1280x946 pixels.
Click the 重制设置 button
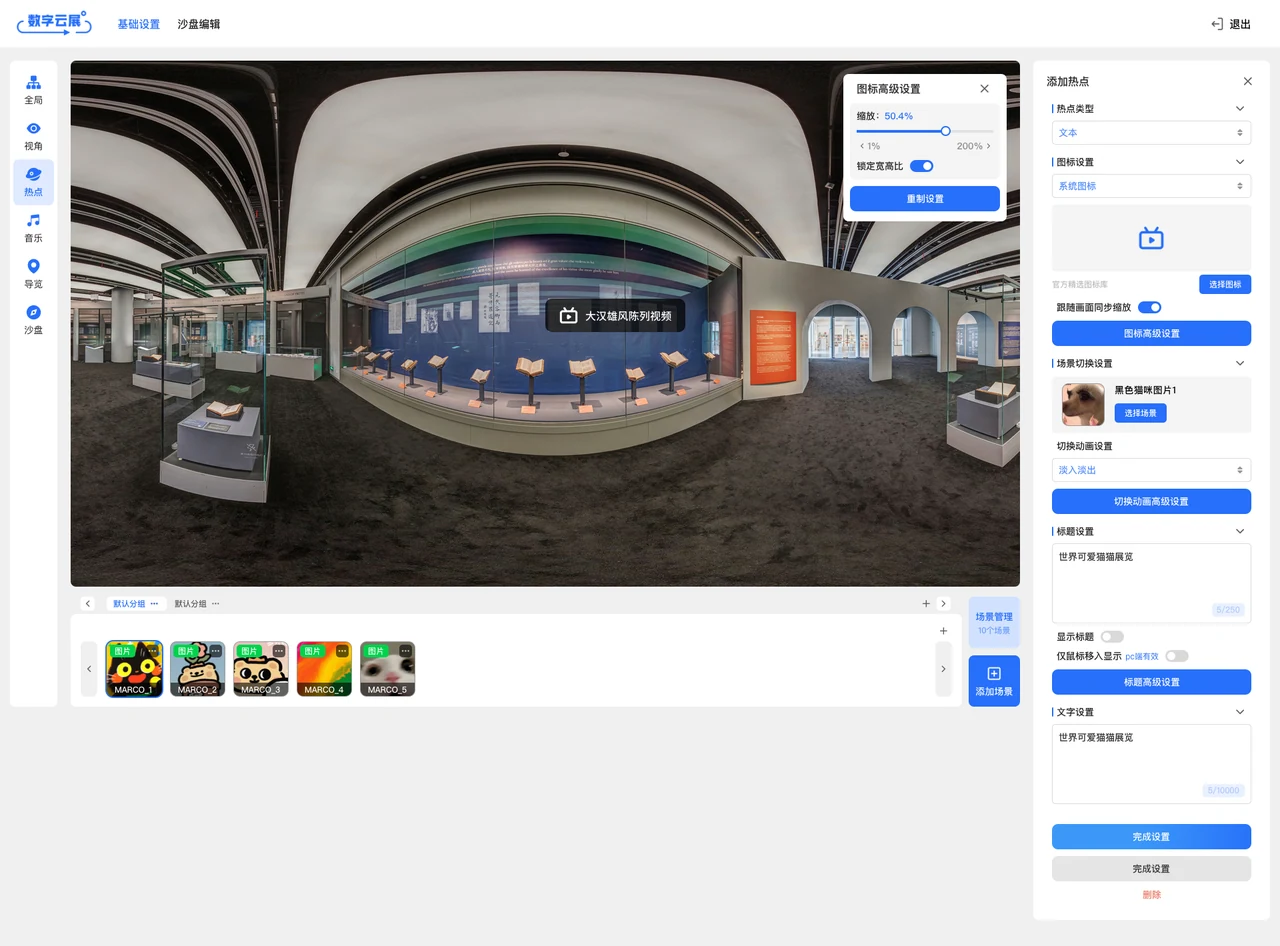click(x=925, y=199)
